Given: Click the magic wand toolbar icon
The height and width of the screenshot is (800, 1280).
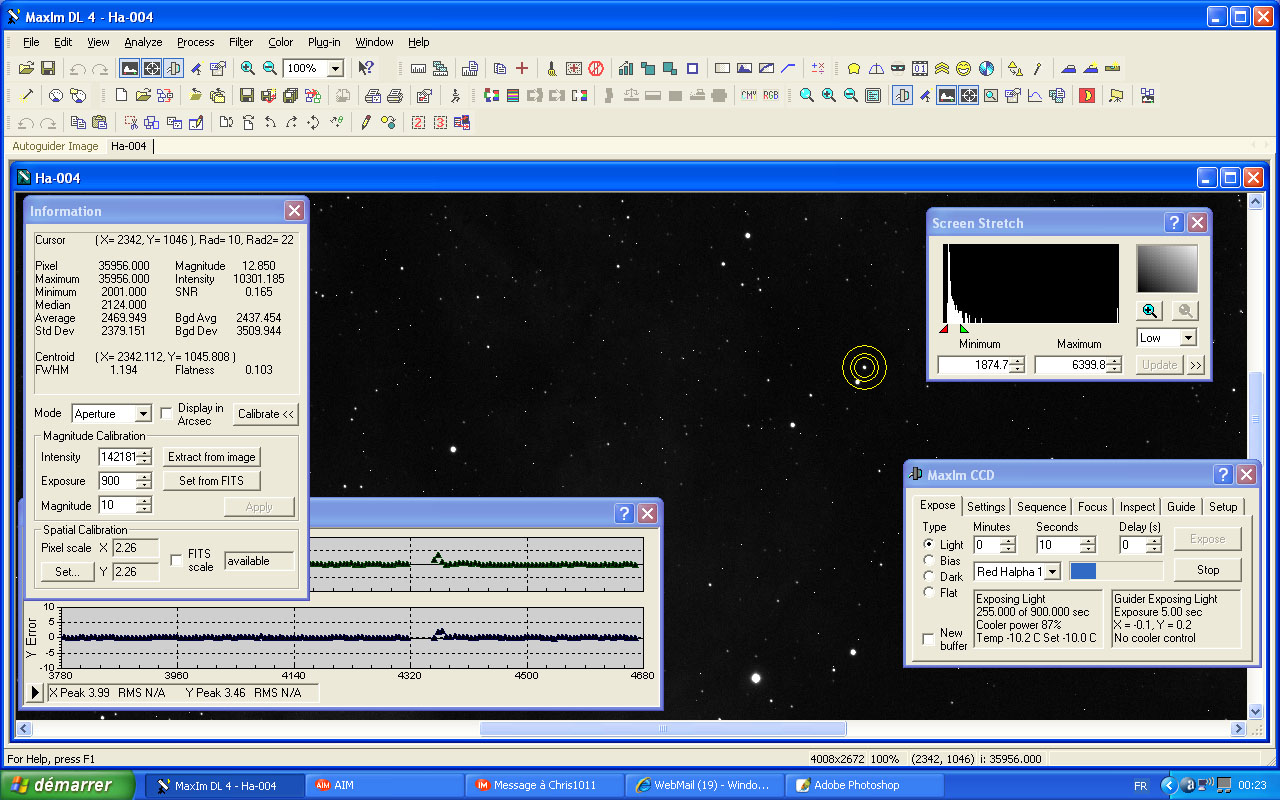Looking at the screenshot, I should click(x=28, y=95).
